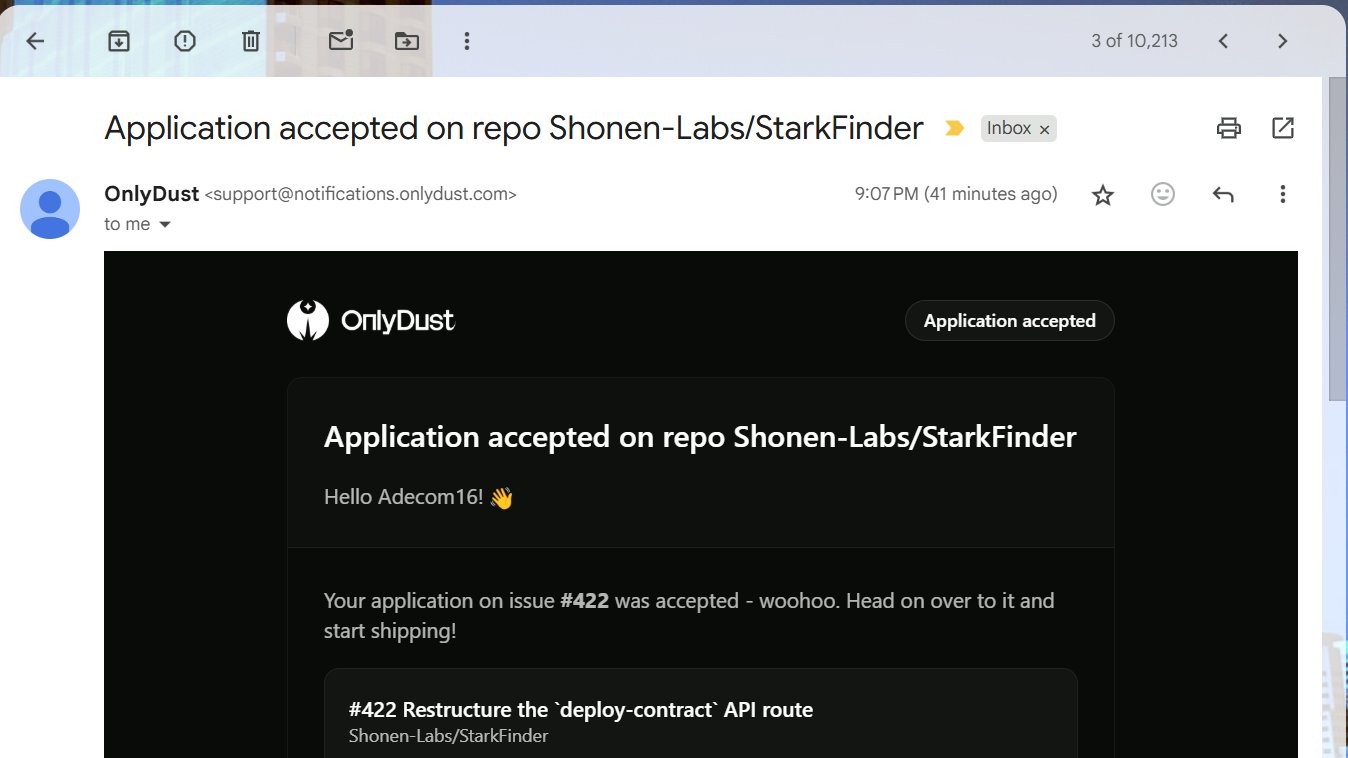
Task: Remove the Inbox label from email
Action: 1044,129
